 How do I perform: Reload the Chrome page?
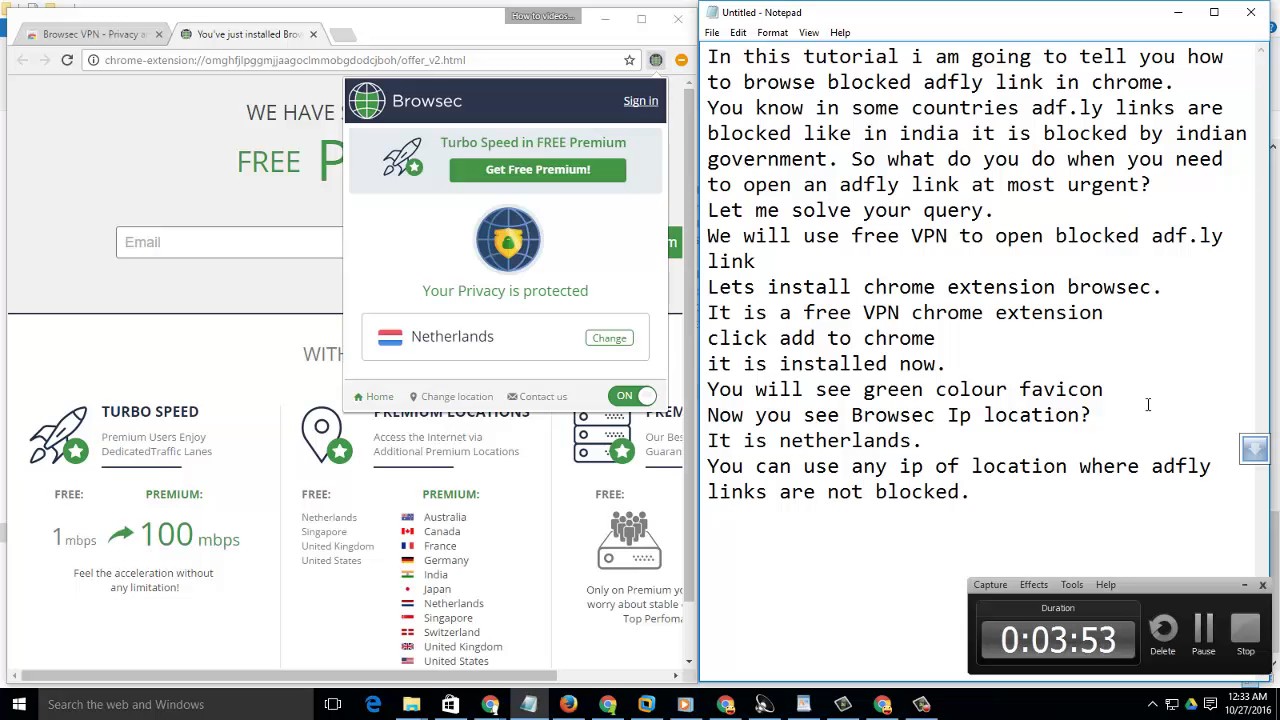(x=67, y=60)
